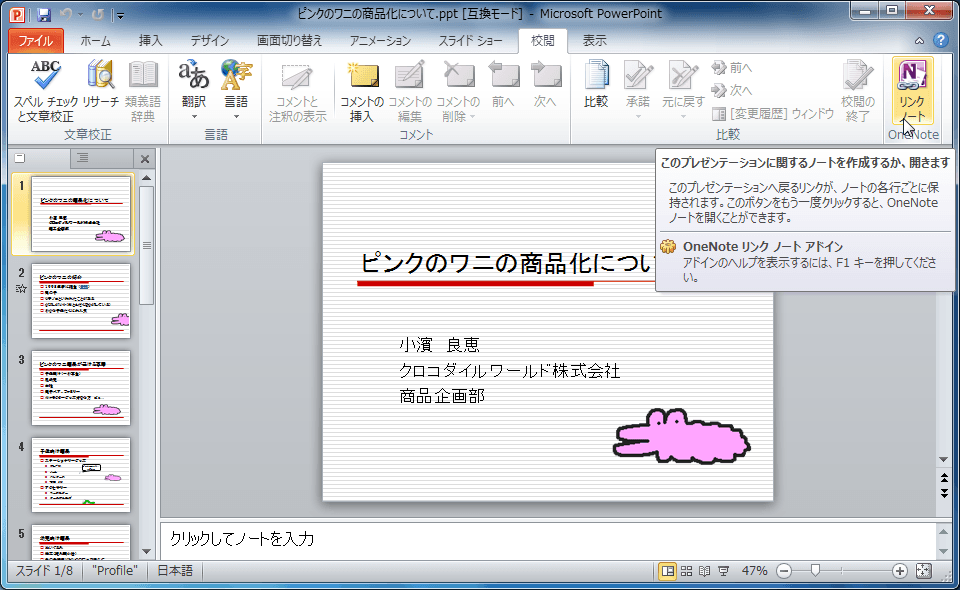Click the "Profile" theme status bar entry
The image size is (960, 590).
tap(114, 571)
